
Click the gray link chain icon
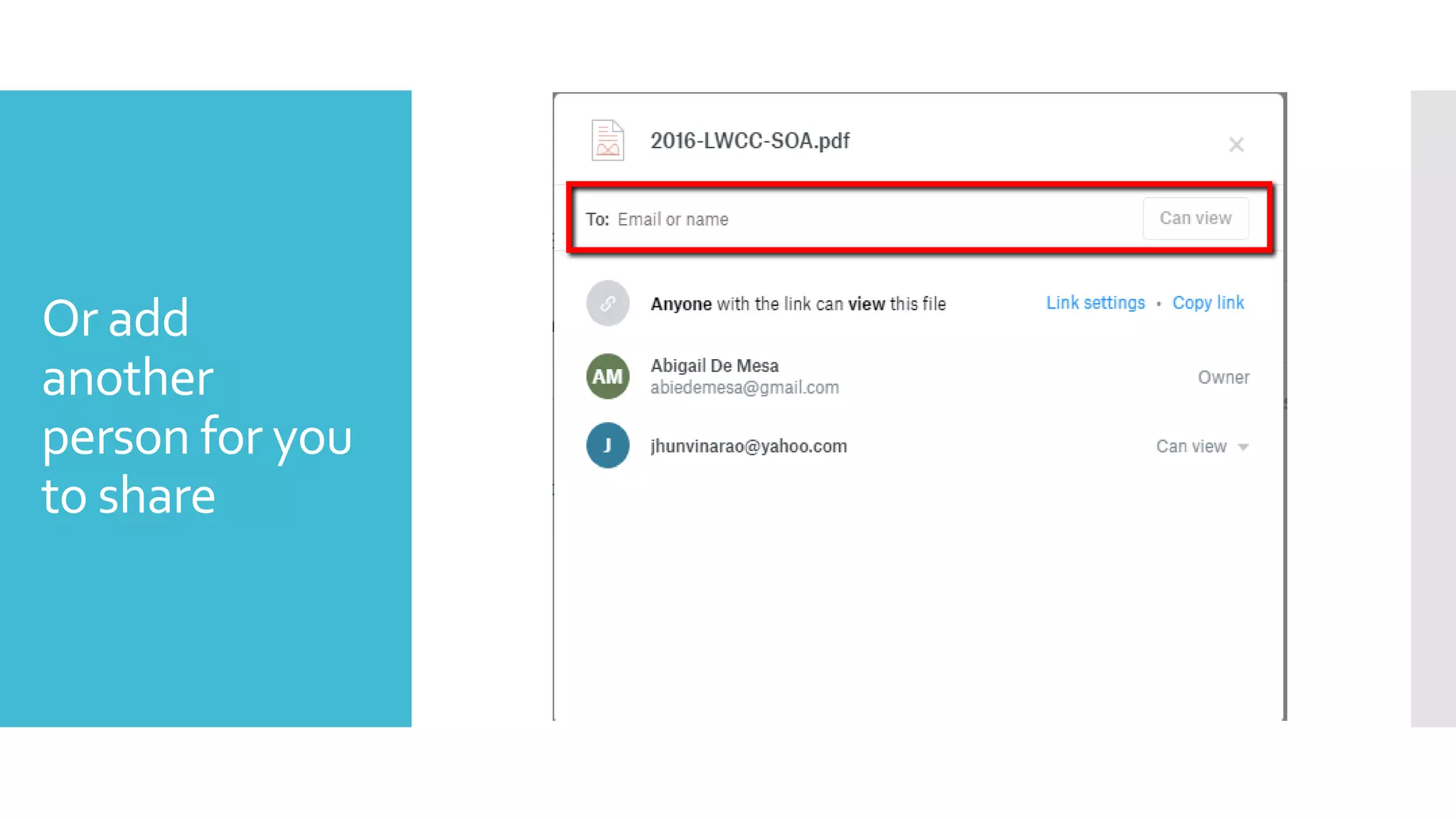point(607,304)
